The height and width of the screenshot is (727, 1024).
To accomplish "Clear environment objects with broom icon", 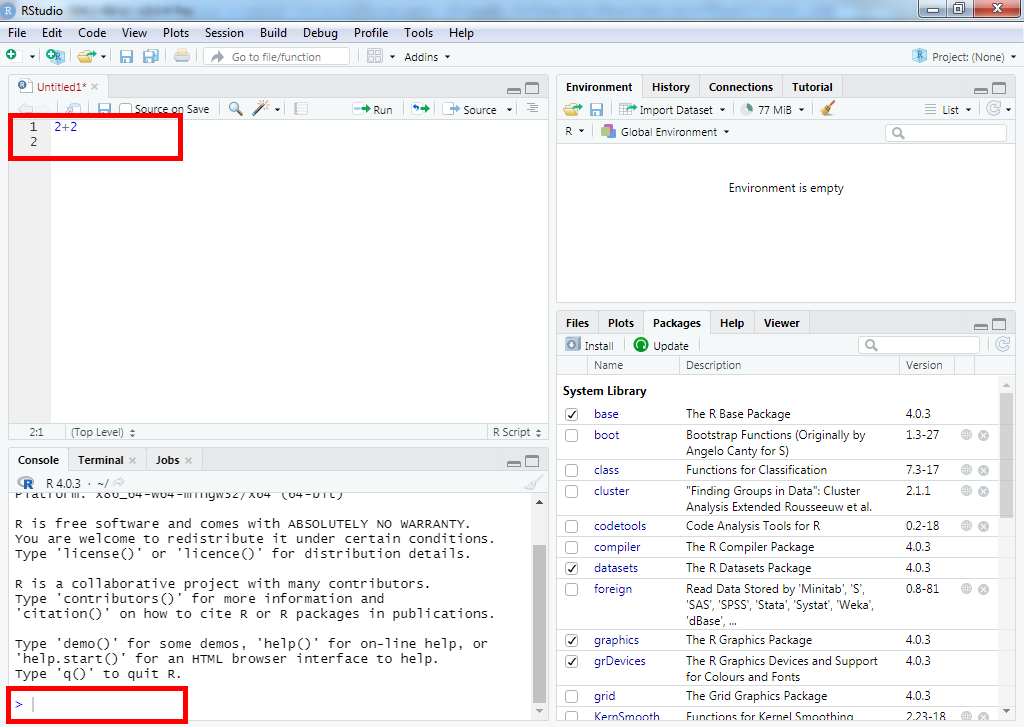I will point(827,109).
